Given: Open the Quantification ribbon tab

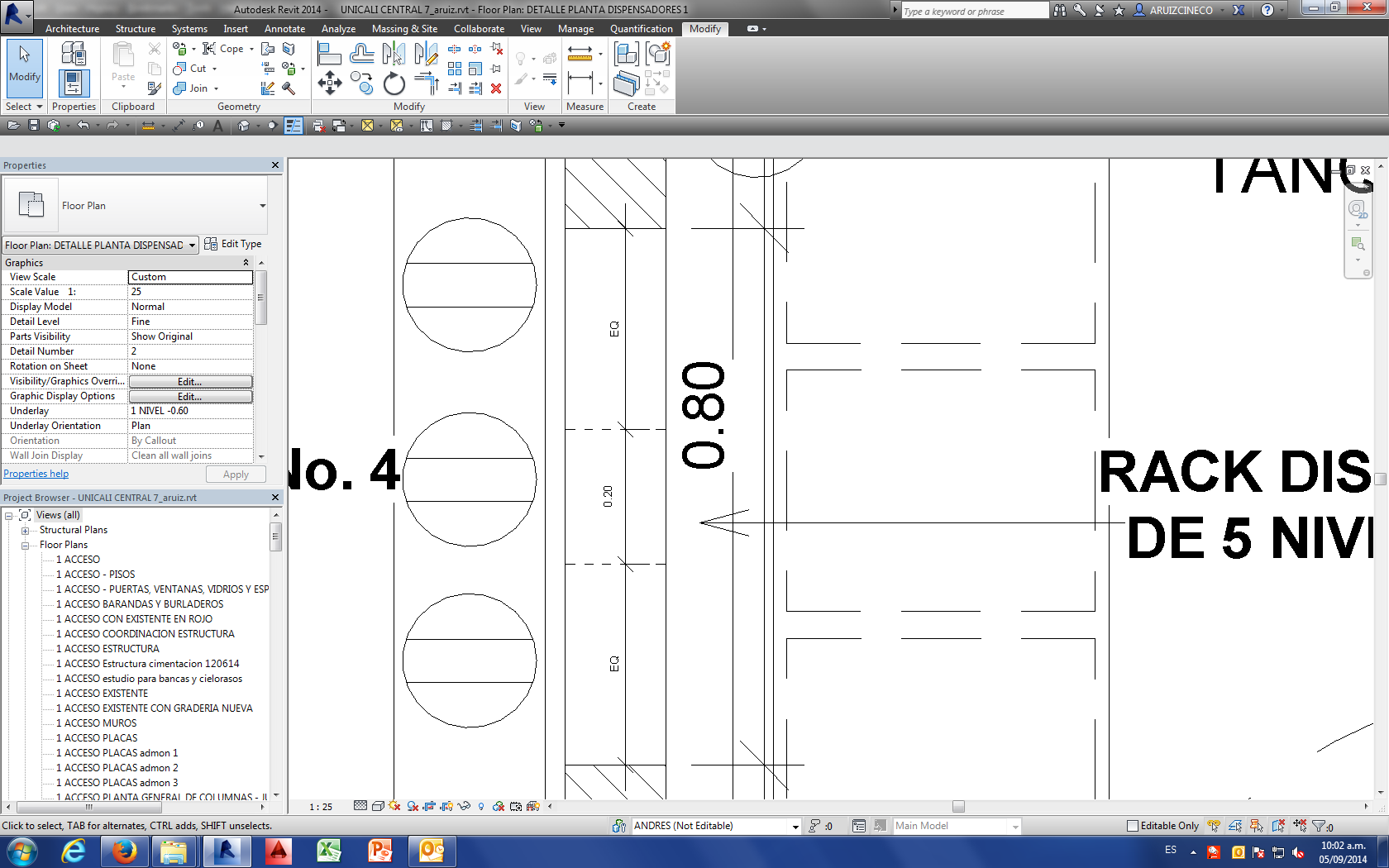Looking at the screenshot, I should (641, 29).
